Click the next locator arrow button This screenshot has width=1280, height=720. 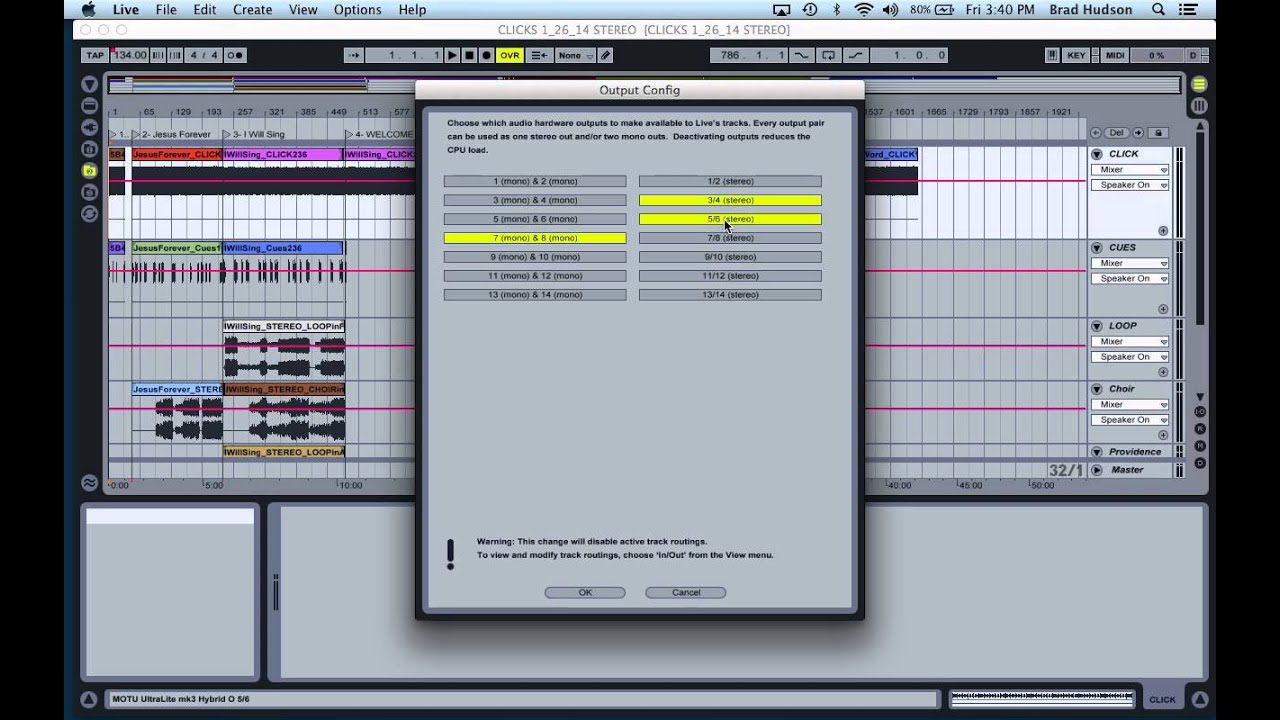[x=1137, y=133]
